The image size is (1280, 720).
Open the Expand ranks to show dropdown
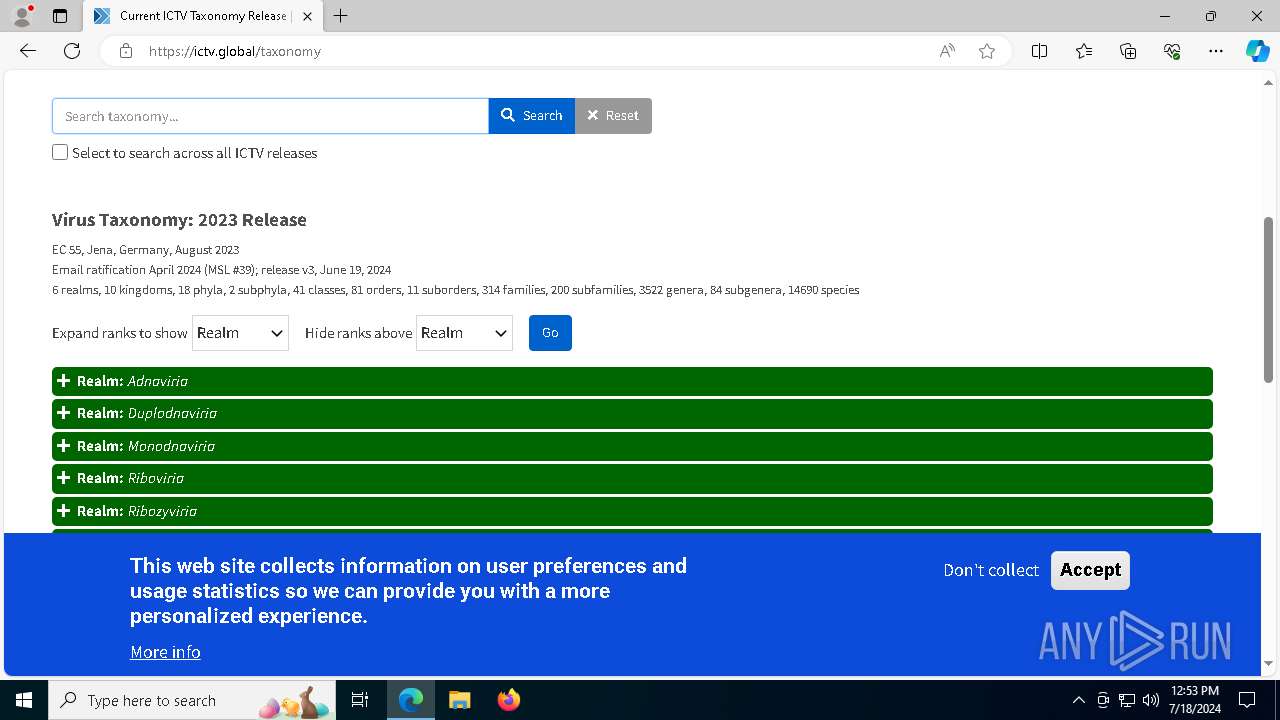click(x=240, y=333)
